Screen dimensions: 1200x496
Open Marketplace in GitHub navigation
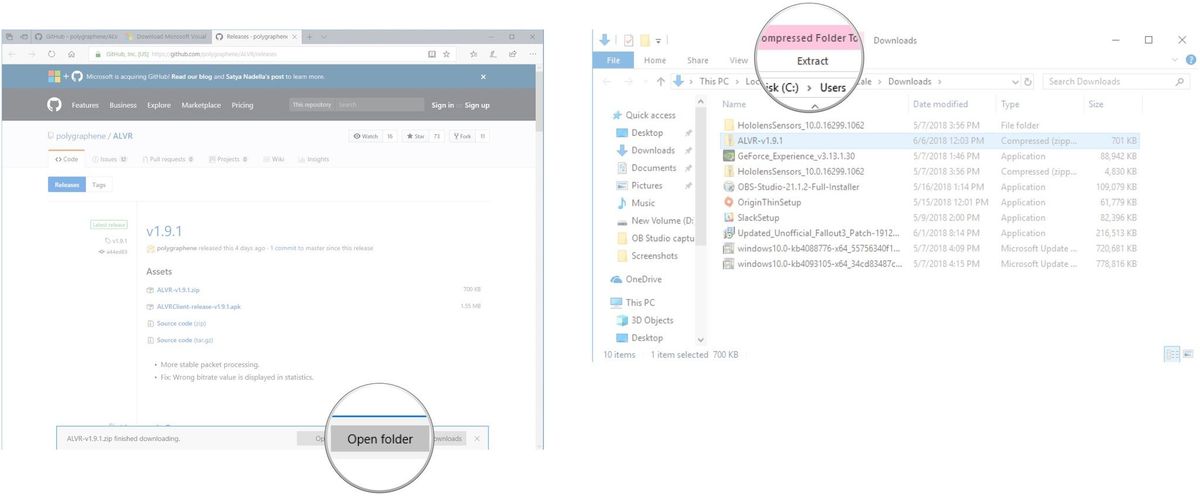click(201, 105)
